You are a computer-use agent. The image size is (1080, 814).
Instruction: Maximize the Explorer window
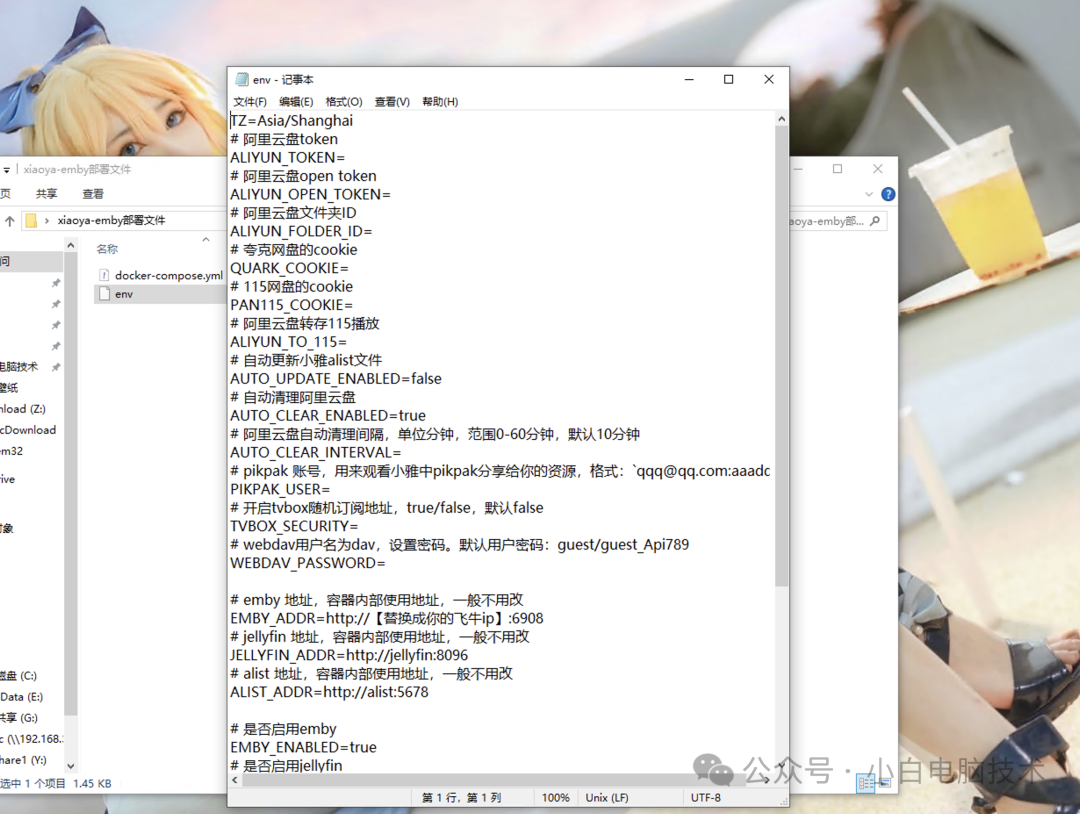(838, 169)
